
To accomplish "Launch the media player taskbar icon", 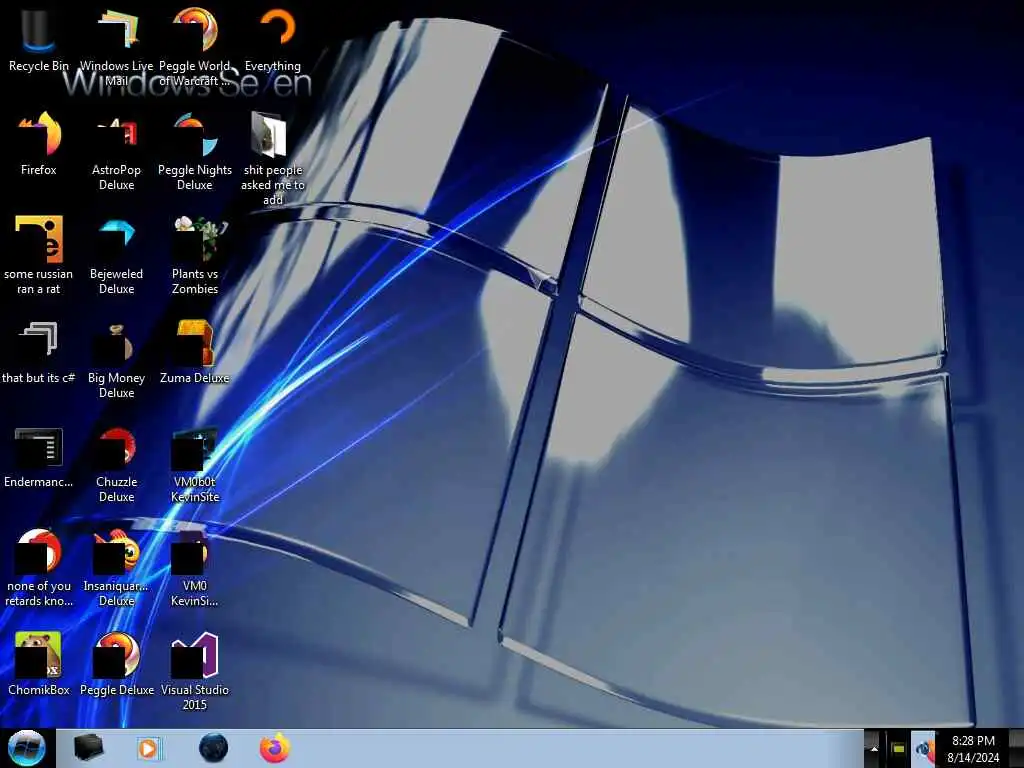I will pos(150,748).
